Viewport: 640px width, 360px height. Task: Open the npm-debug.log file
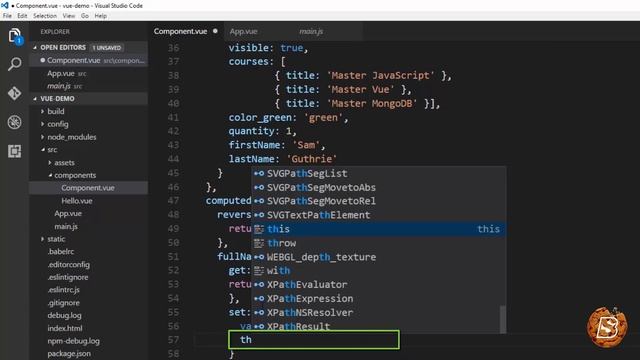pyautogui.click(x=73, y=341)
